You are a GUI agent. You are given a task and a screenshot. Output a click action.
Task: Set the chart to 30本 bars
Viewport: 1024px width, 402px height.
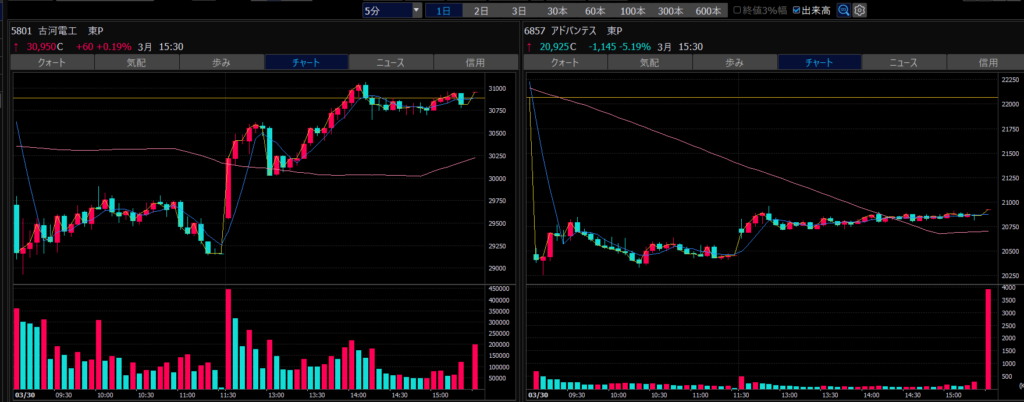coord(557,10)
